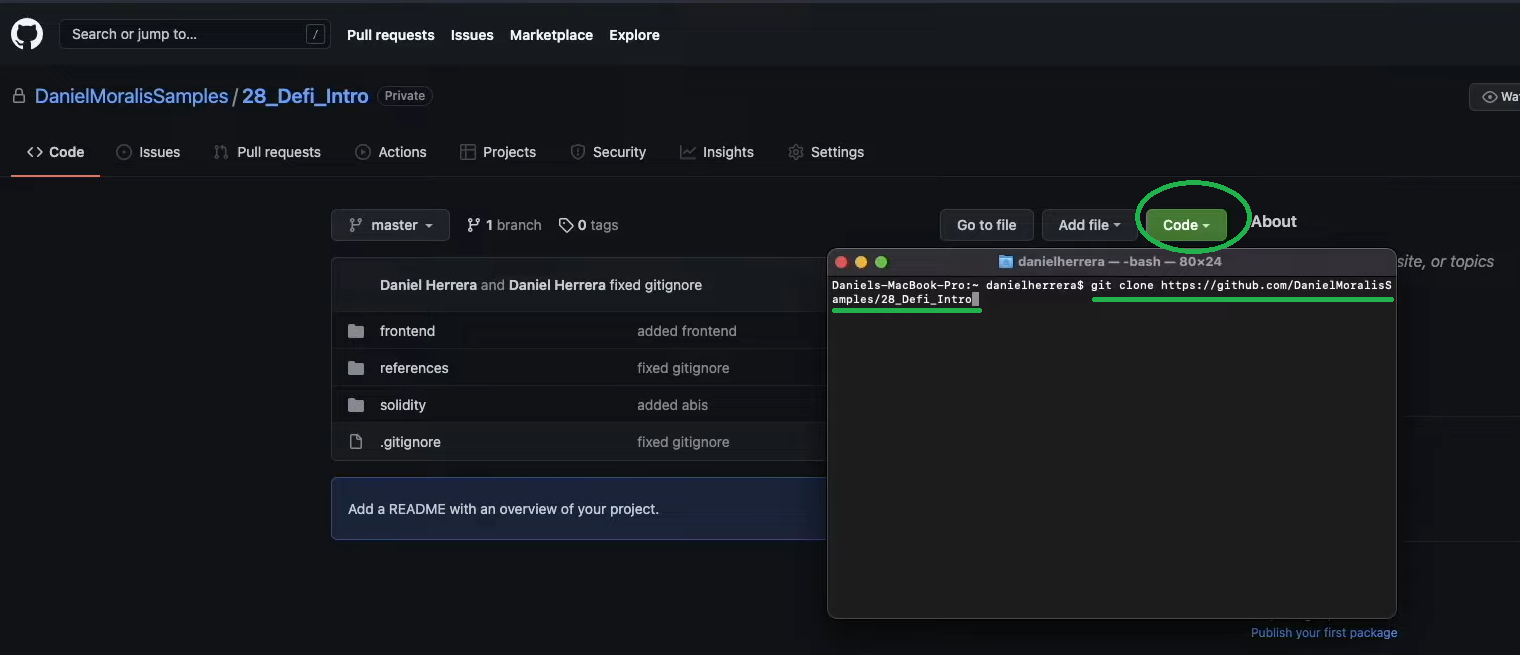Image resolution: width=1520 pixels, height=655 pixels.
Task: Open Issues in top navigation bar
Action: click(472, 35)
